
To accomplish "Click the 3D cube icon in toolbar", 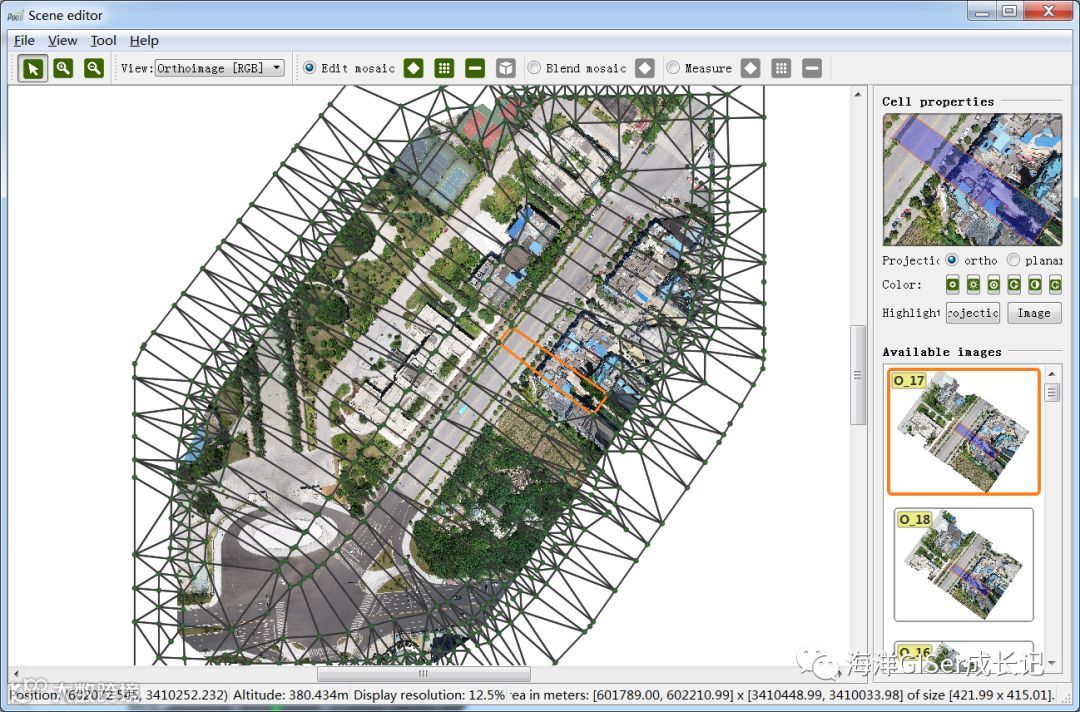I will 506,68.
